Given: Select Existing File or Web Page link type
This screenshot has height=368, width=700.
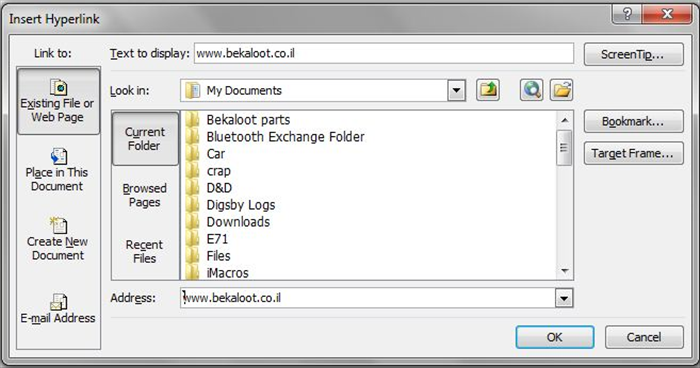Looking at the screenshot, I should pyautogui.click(x=58, y=101).
